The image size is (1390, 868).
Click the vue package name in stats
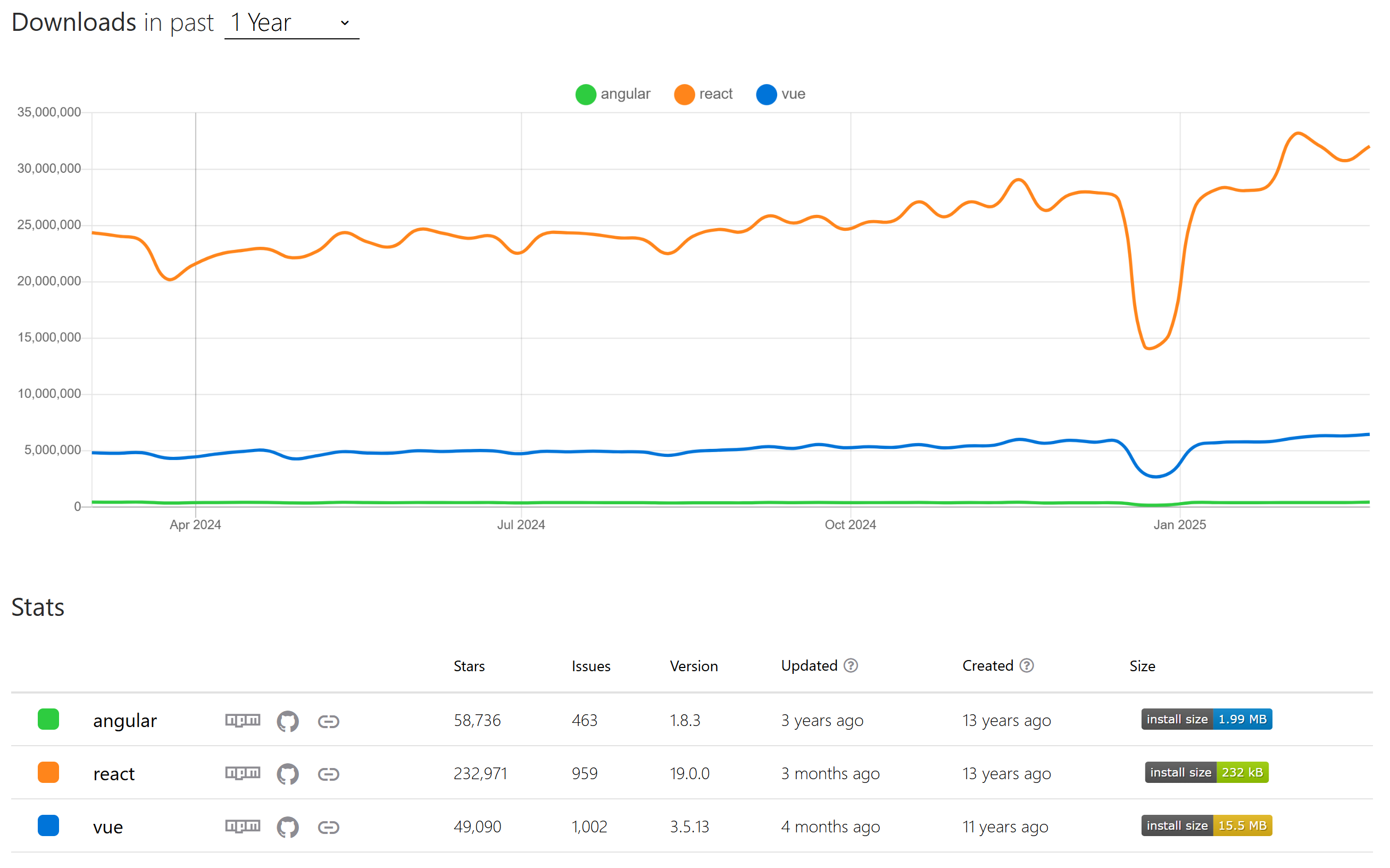click(107, 827)
